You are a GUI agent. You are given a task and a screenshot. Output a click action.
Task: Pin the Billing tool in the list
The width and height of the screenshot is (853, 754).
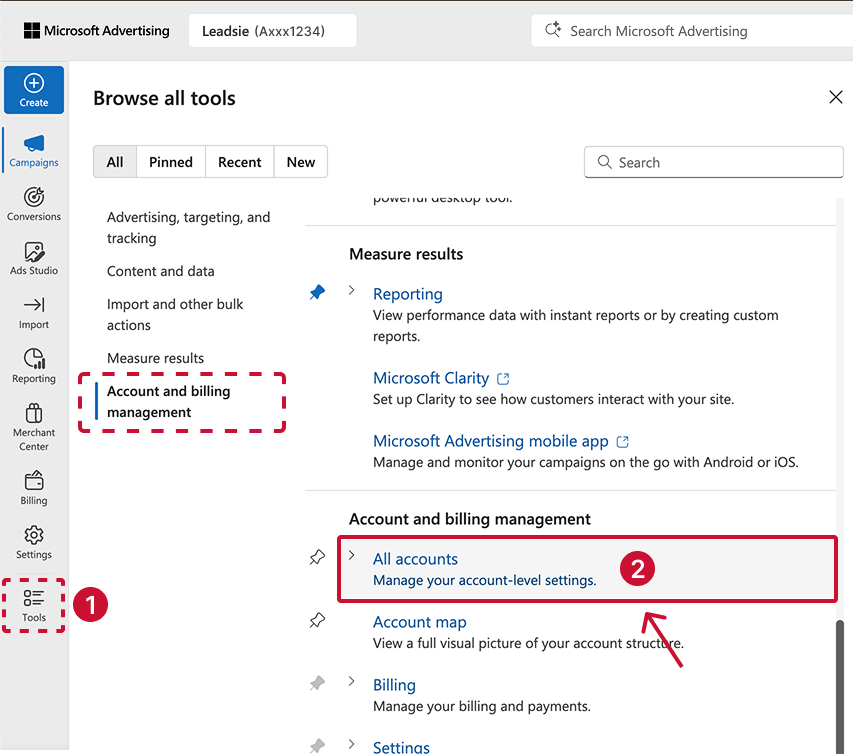pyautogui.click(x=317, y=683)
